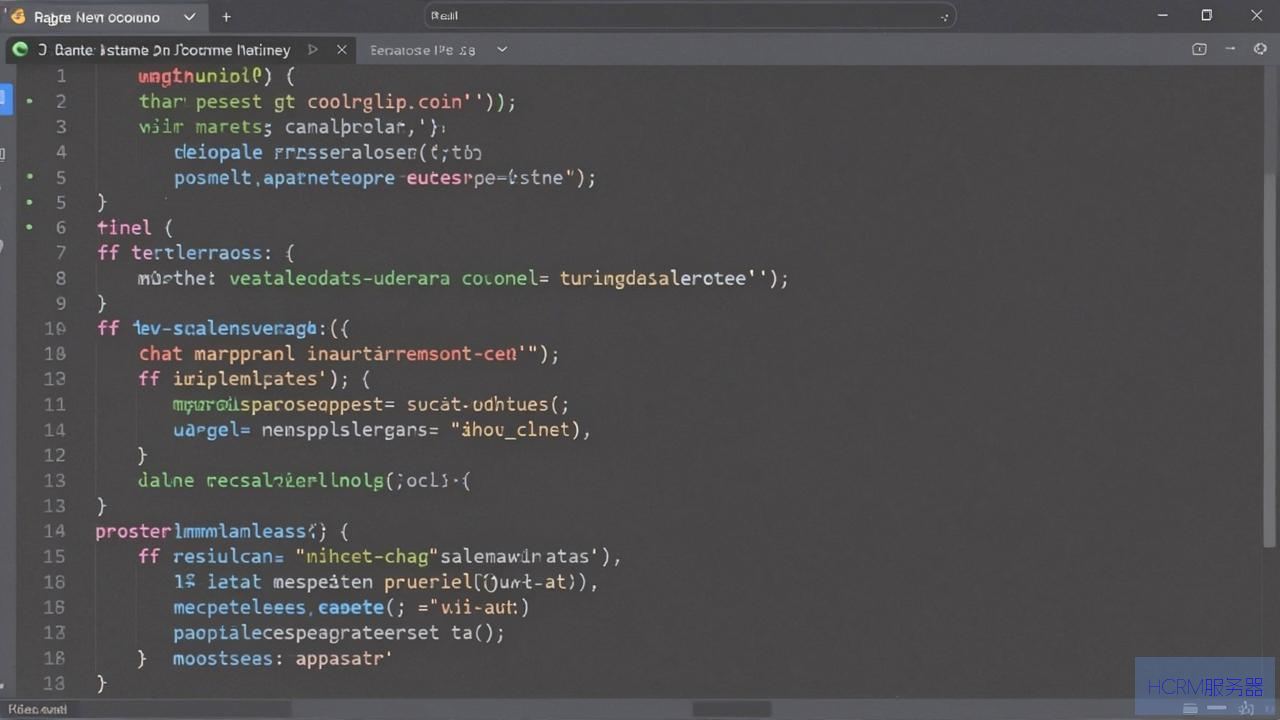This screenshot has width=1280, height=720.
Task: Toggle the gutter dot next to line 5
Action: pyautogui.click(x=30, y=176)
